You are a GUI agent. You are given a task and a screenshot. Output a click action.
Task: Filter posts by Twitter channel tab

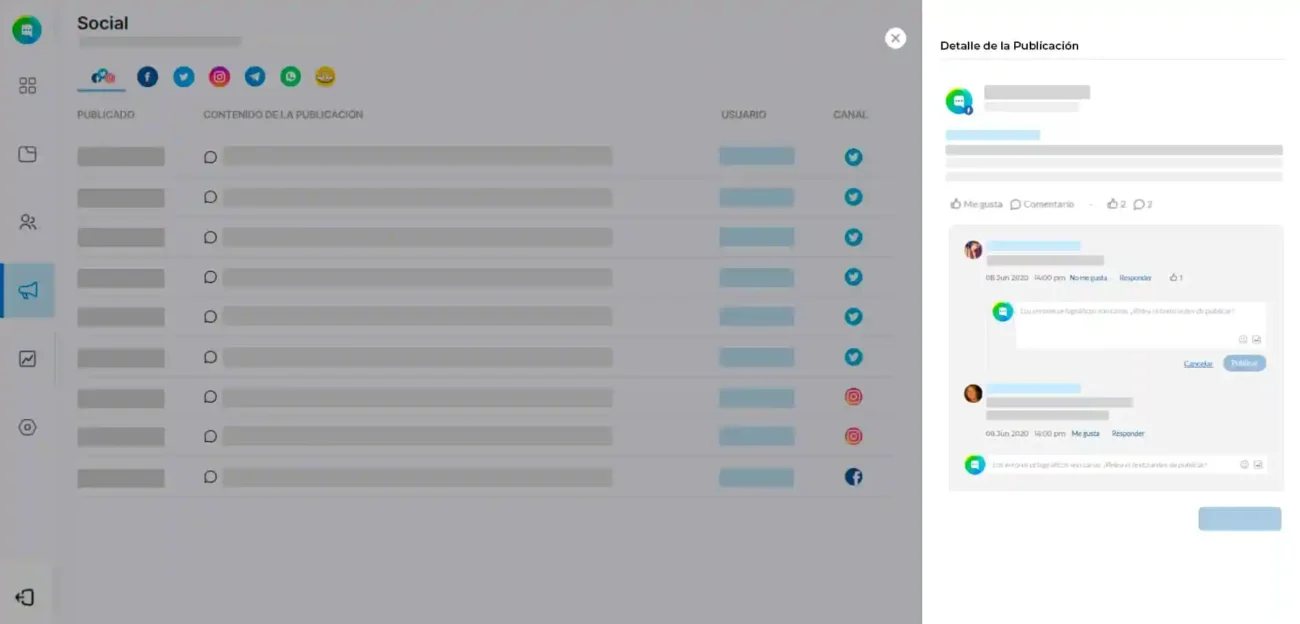click(184, 77)
